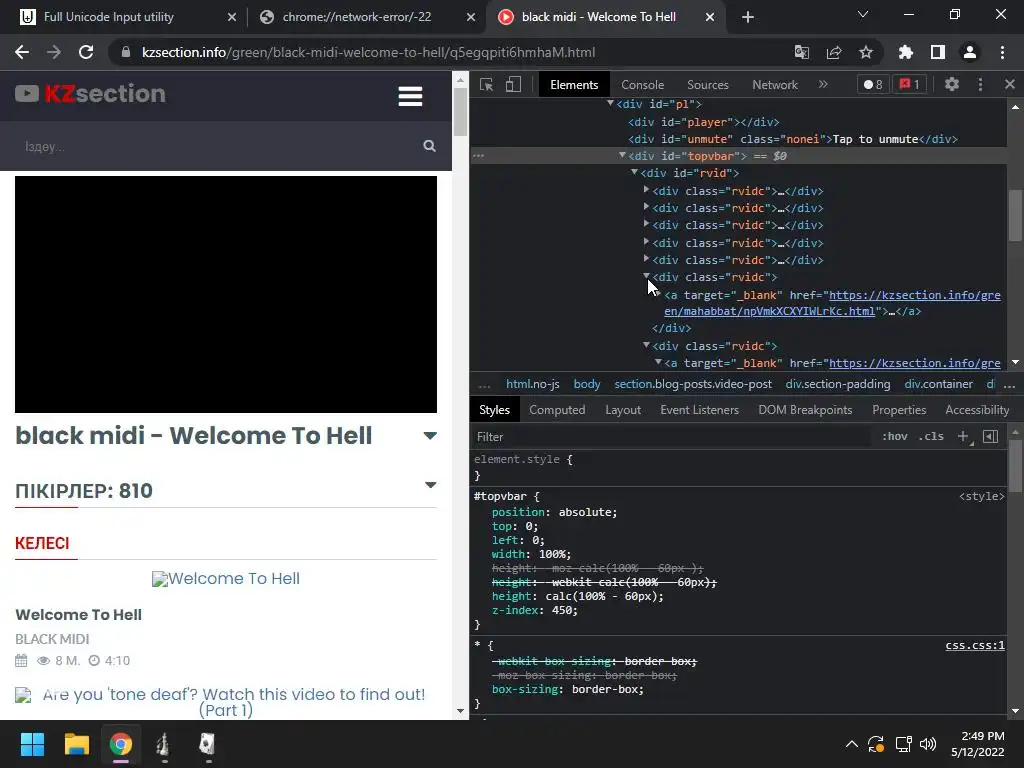Click the Filter styles input field
The image size is (1024, 768).
pos(673,437)
